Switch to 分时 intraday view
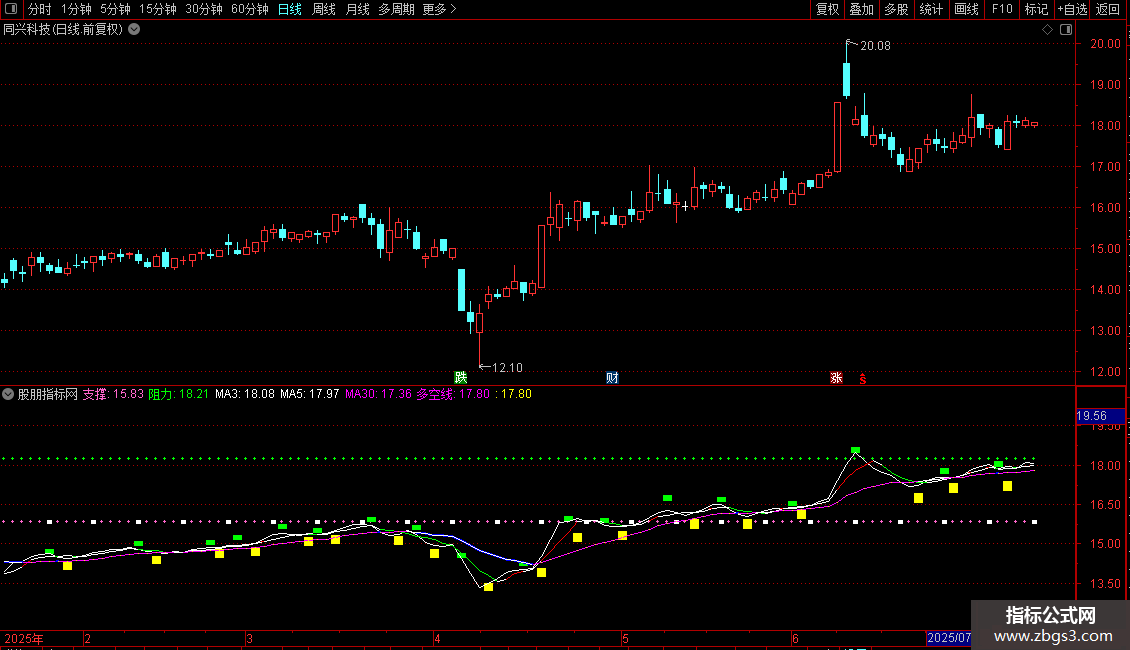The height and width of the screenshot is (650, 1130). coord(40,9)
